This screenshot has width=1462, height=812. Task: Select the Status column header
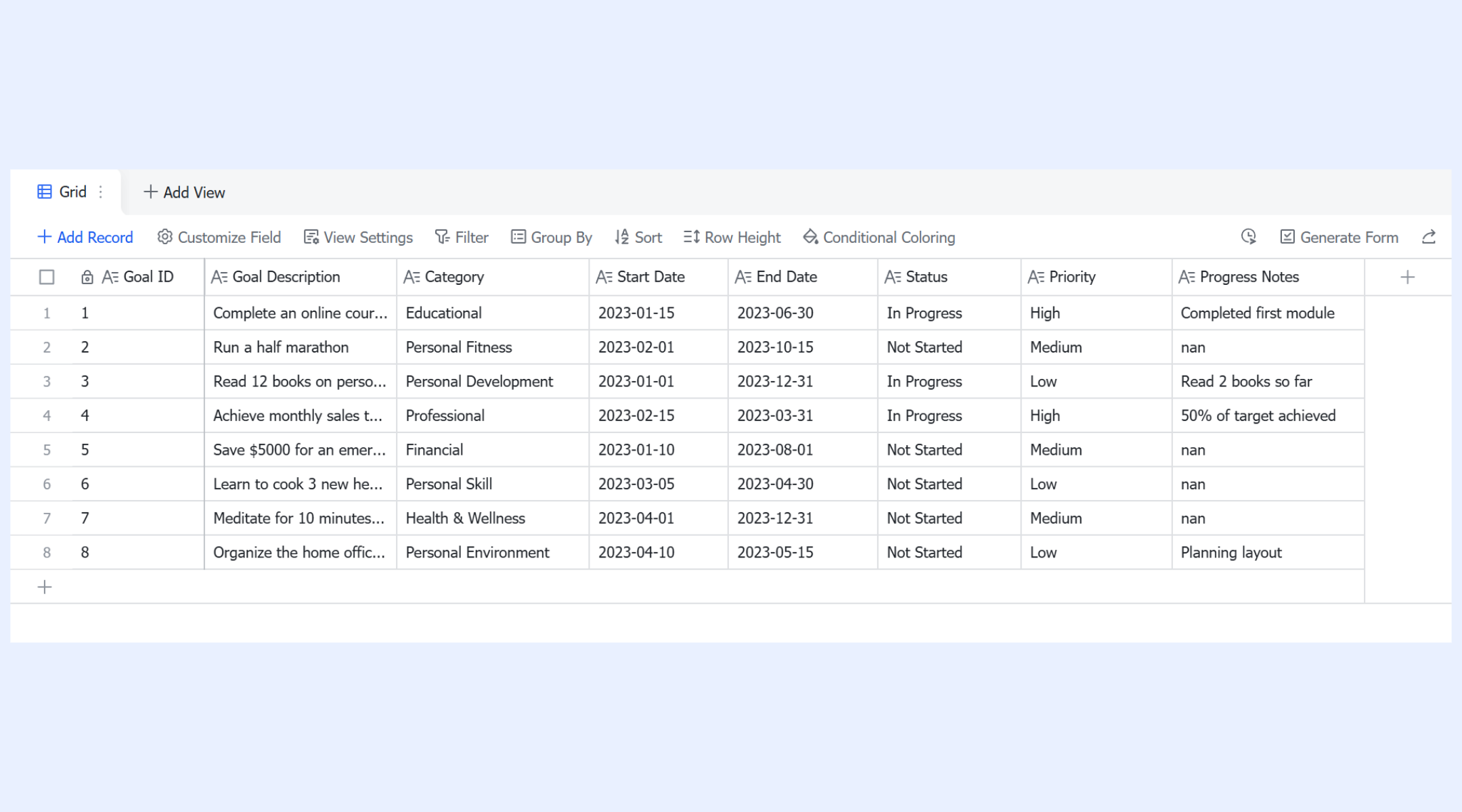(950, 277)
